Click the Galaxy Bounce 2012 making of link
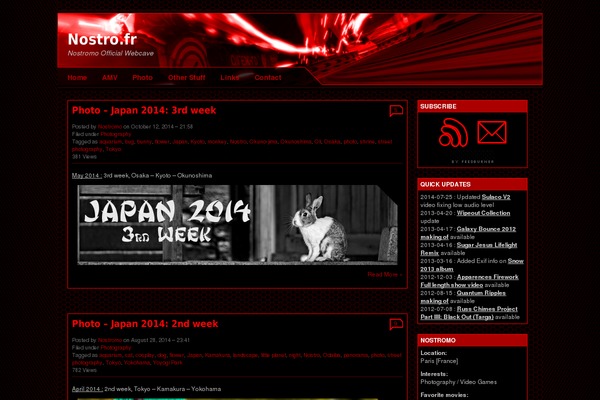 [x=490, y=229]
